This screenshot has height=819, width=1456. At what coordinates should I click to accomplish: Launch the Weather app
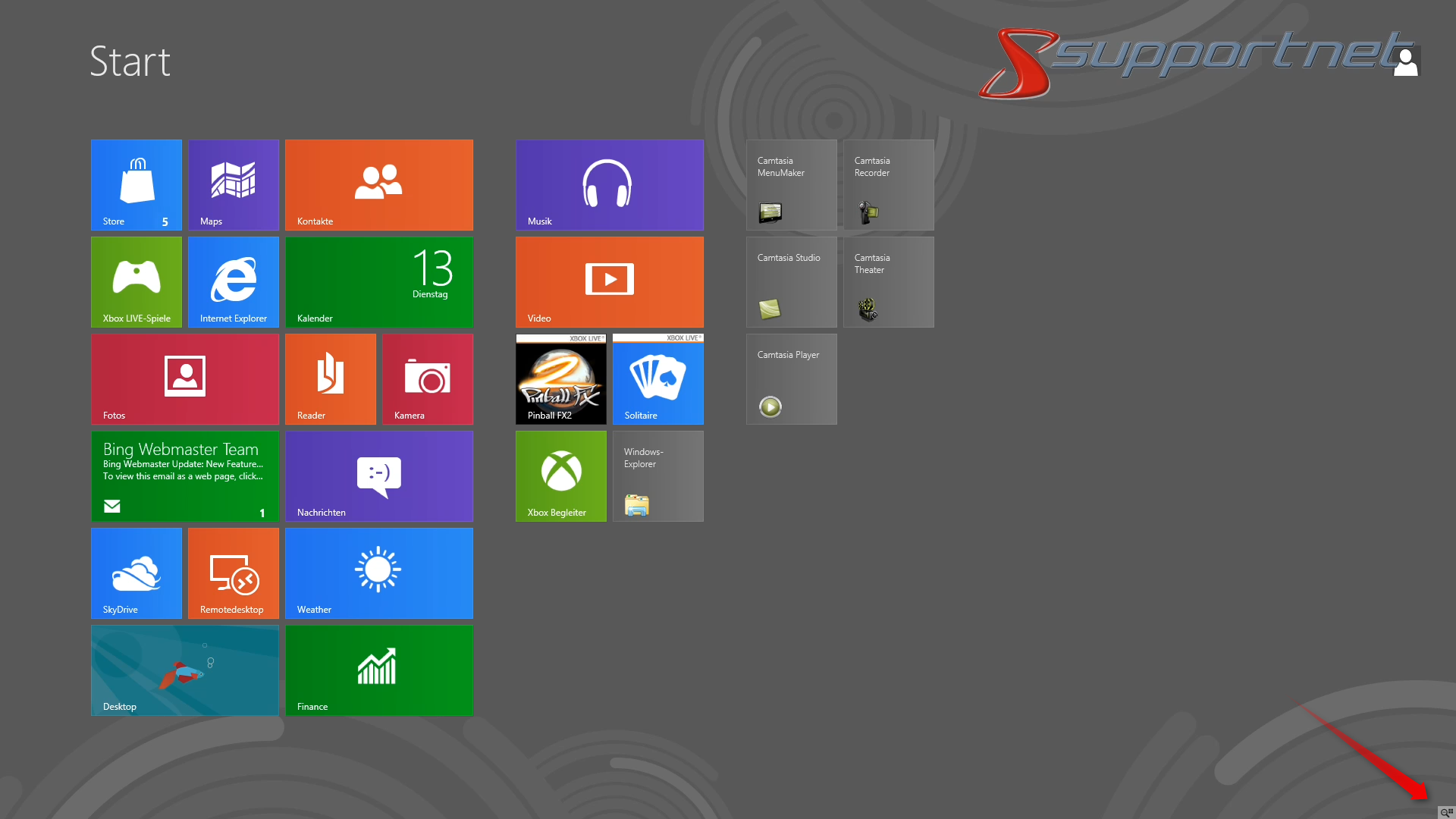pyautogui.click(x=378, y=573)
